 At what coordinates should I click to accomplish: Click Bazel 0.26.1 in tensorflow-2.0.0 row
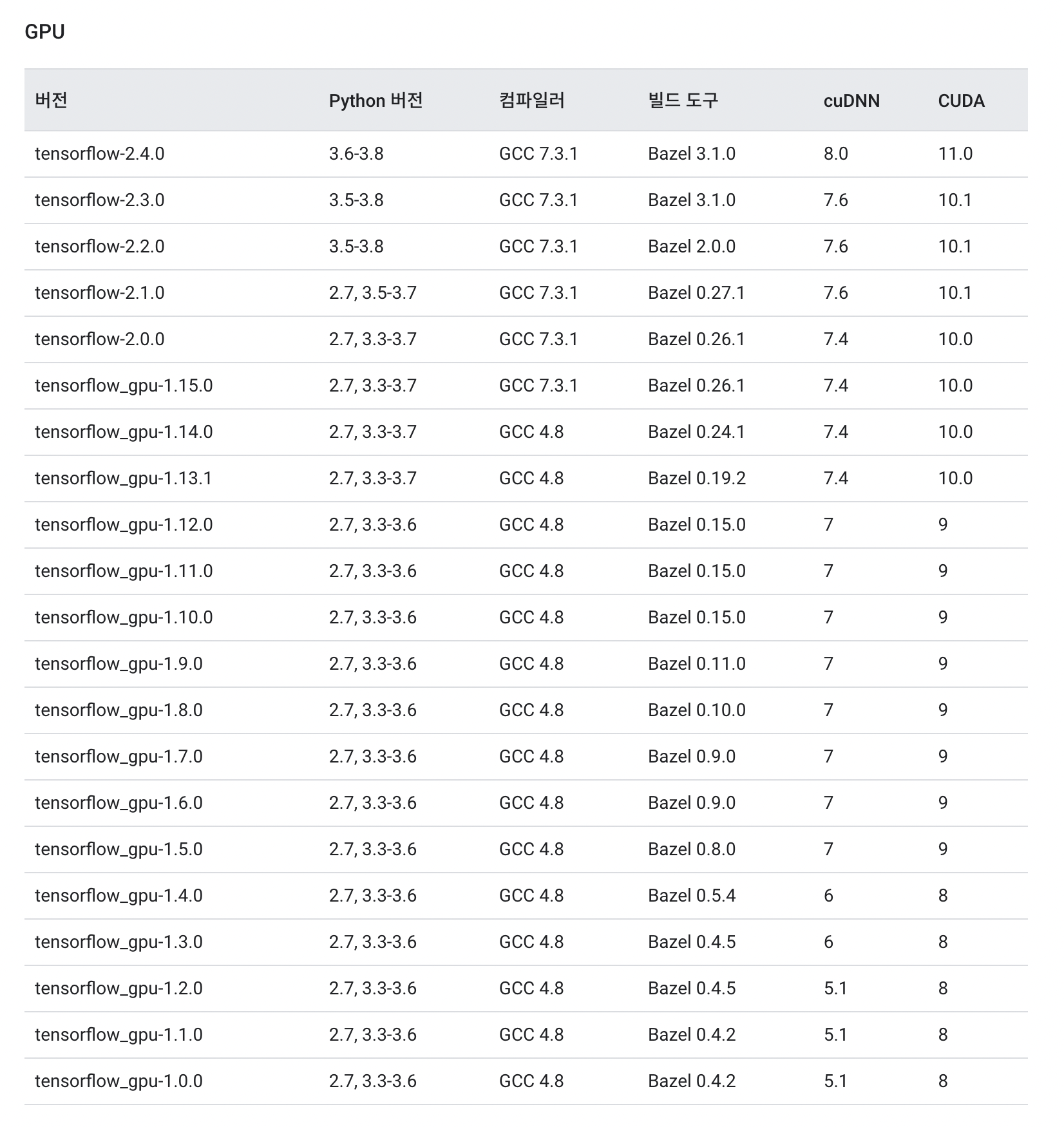tap(696, 339)
